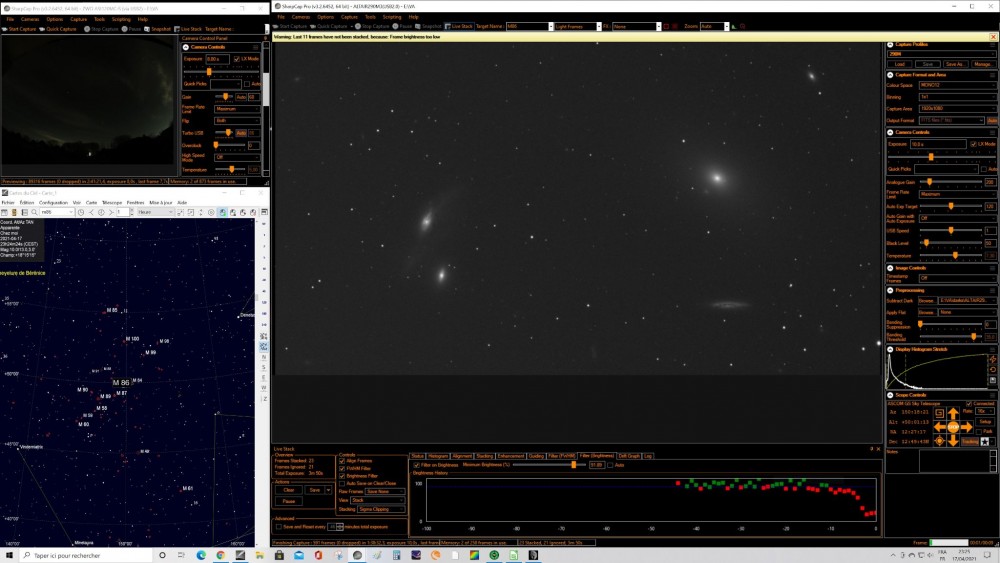Image resolution: width=1000 pixels, height=563 pixels.
Task: Collapse Display Histogram Stretch section
Action: pyautogui.click(x=890, y=349)
